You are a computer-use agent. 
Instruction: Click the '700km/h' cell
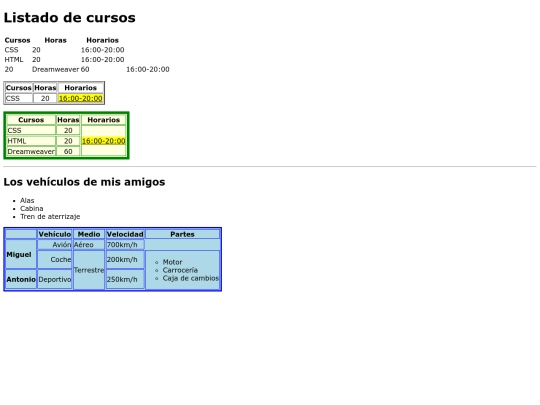click(x=125, y=245)
